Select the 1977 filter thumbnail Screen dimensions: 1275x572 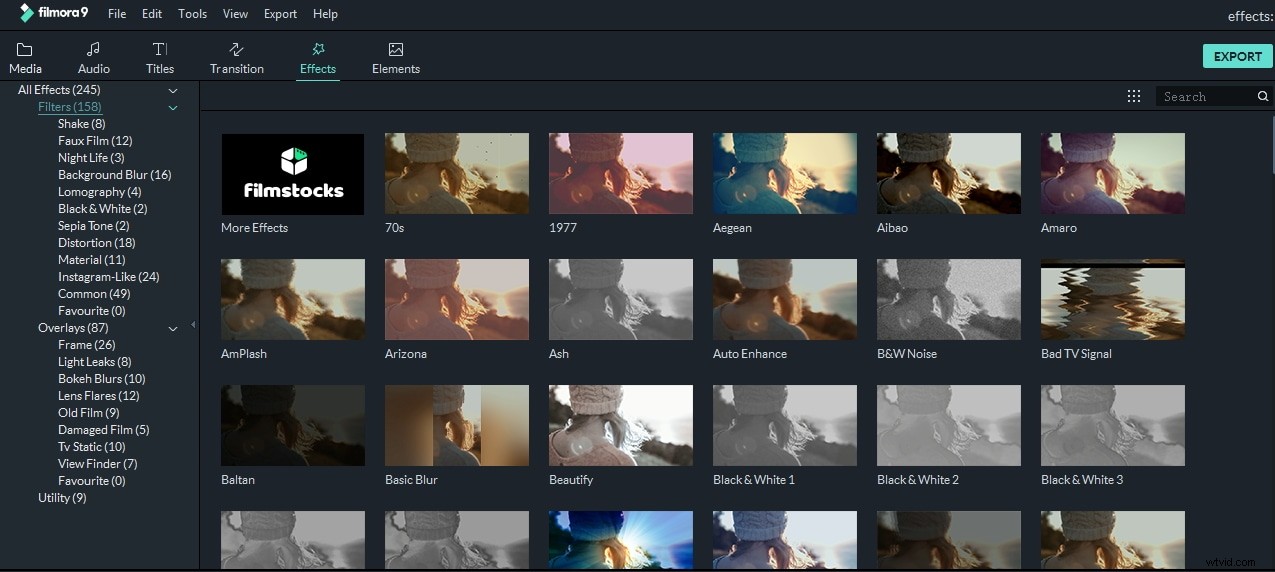[621, 174]
